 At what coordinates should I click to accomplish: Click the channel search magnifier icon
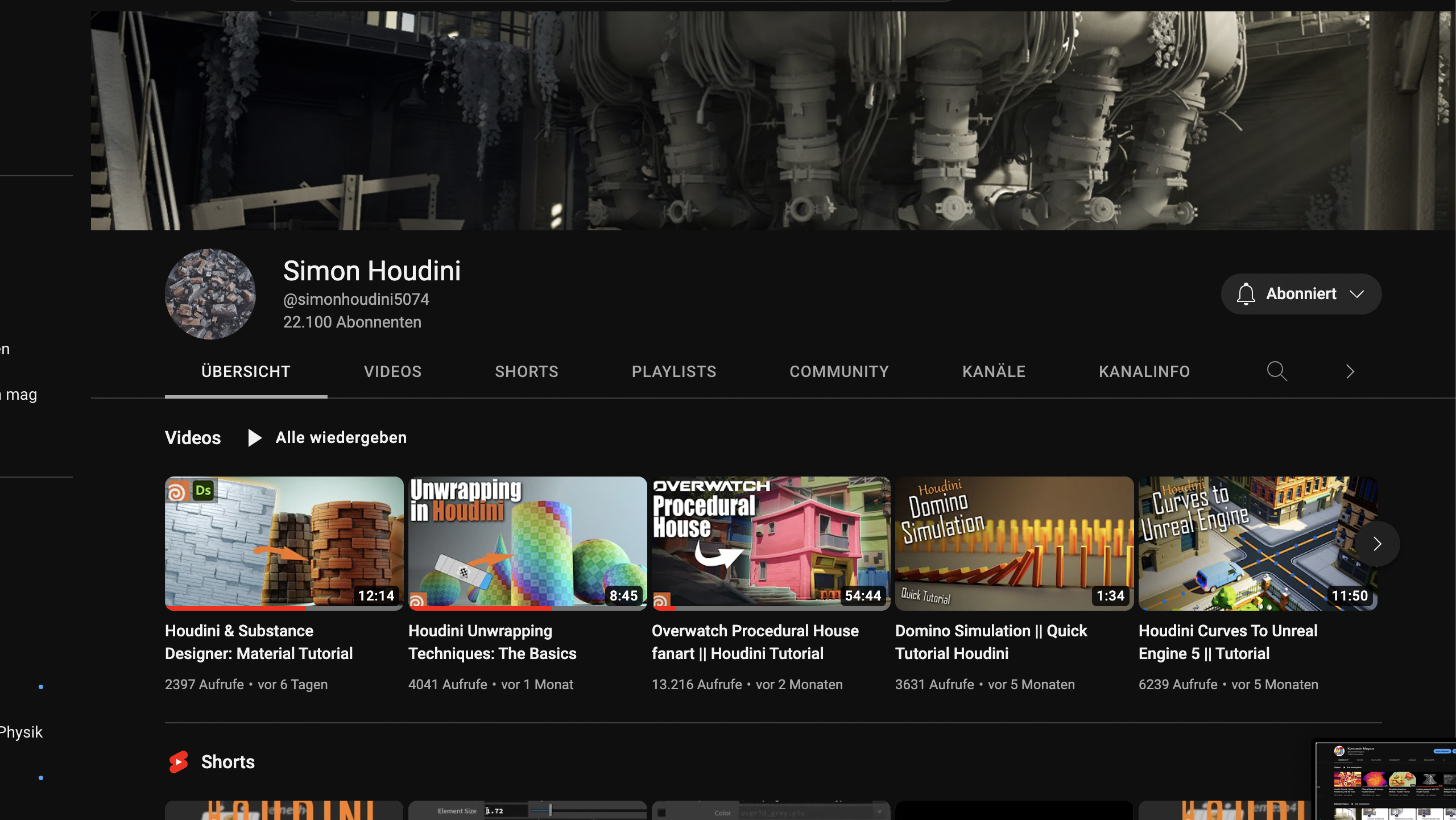coord(1276,371)
